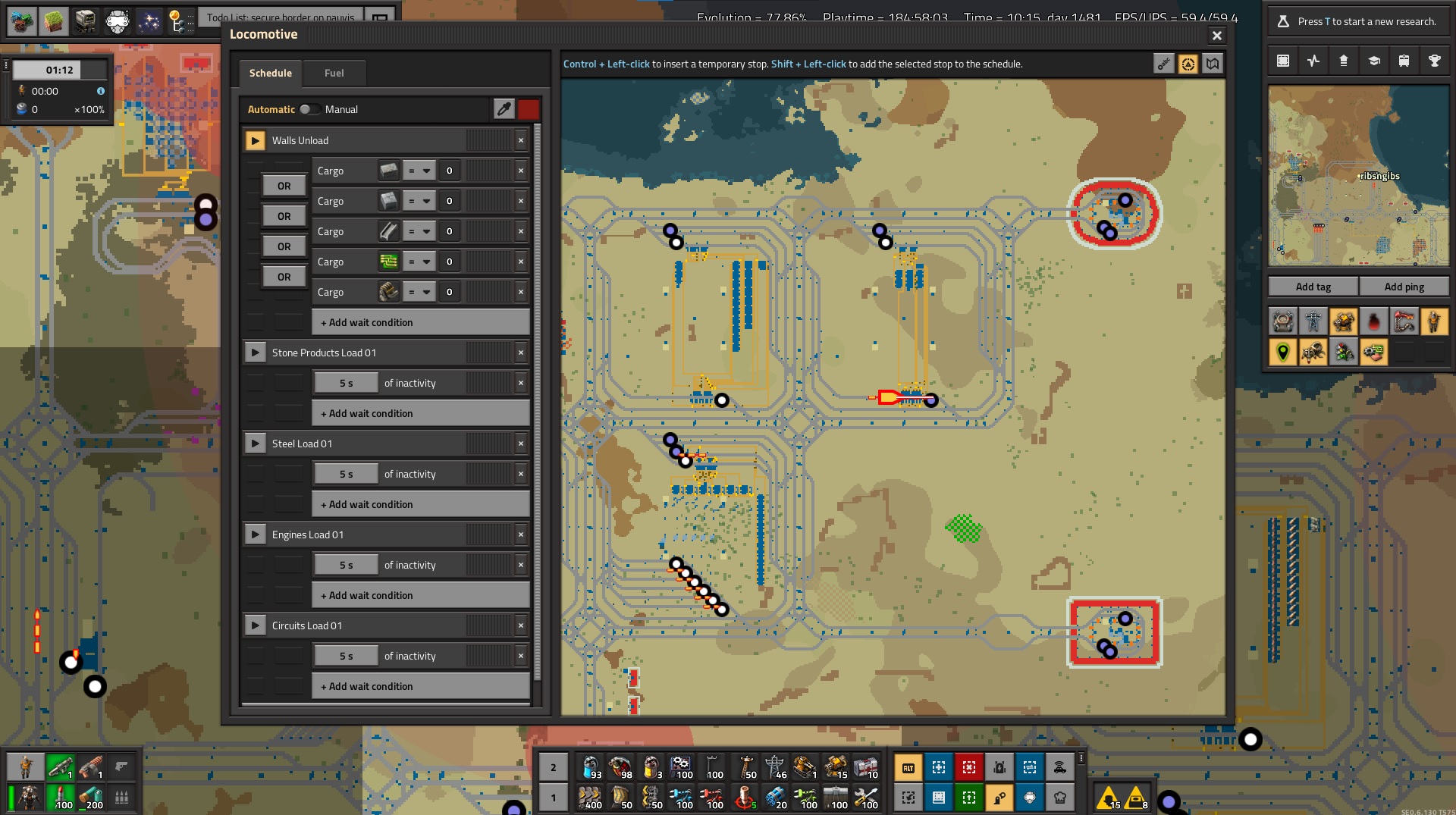Select the green upgrade planner shortcut
This screenshot has height=815, width=1456.
coord(968,798)
